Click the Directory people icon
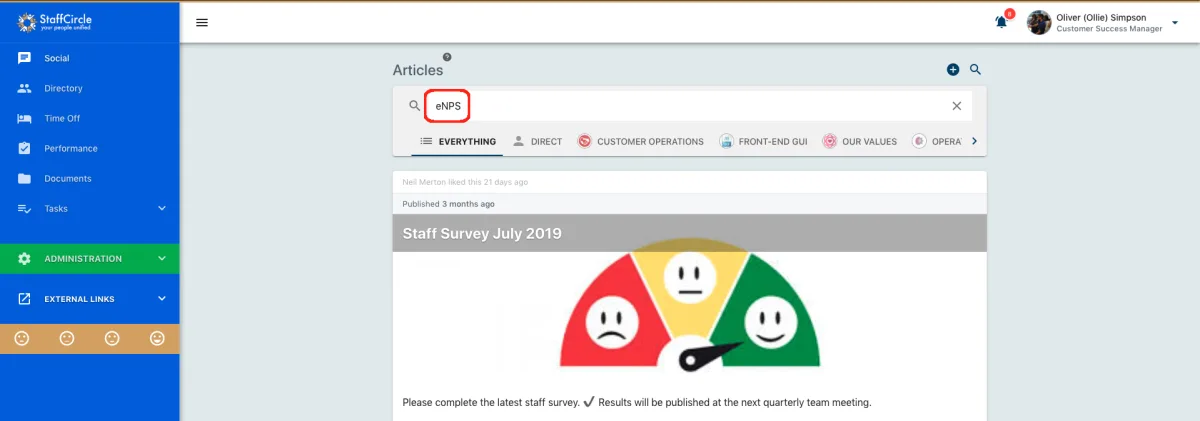 click(25, 88)
